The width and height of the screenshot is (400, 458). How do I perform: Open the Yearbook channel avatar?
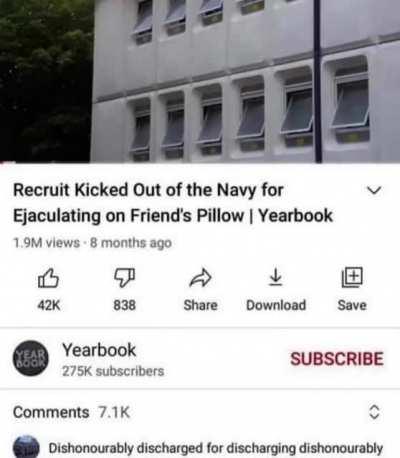(x=31, y=358)
